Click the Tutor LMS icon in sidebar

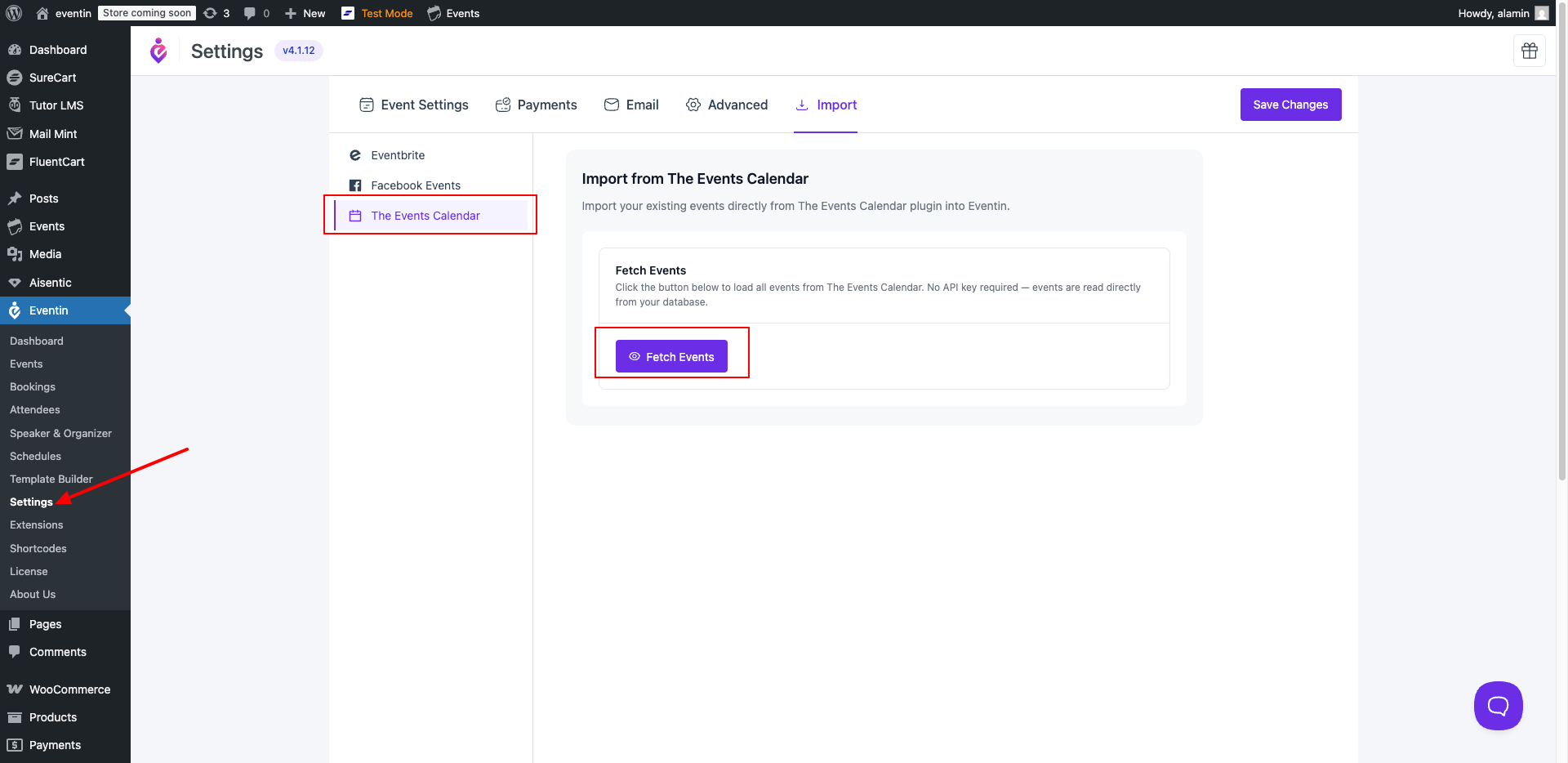click(15, 105)
